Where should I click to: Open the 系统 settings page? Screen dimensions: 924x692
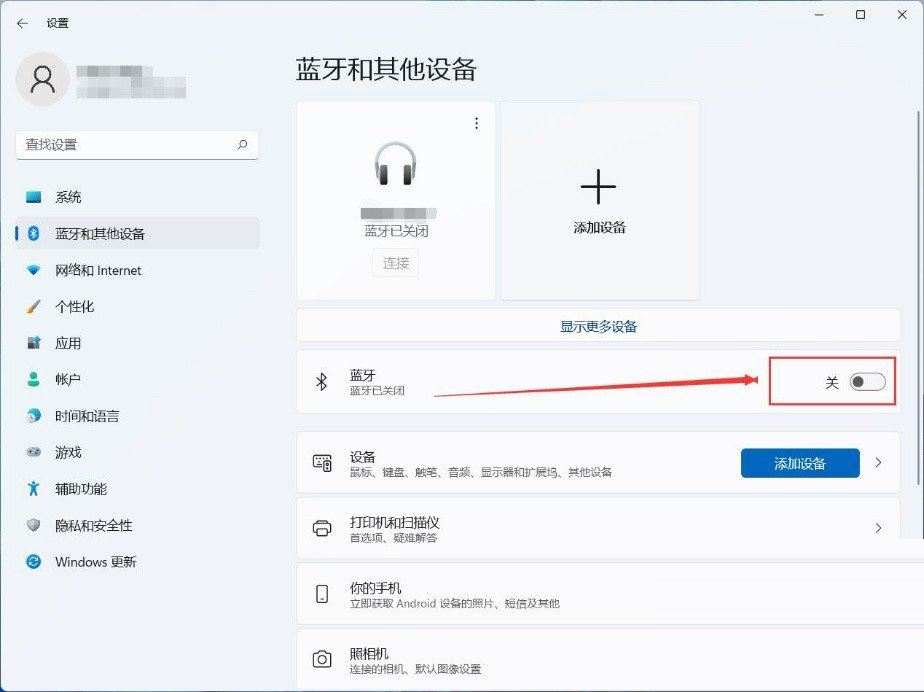pos(137,197)
